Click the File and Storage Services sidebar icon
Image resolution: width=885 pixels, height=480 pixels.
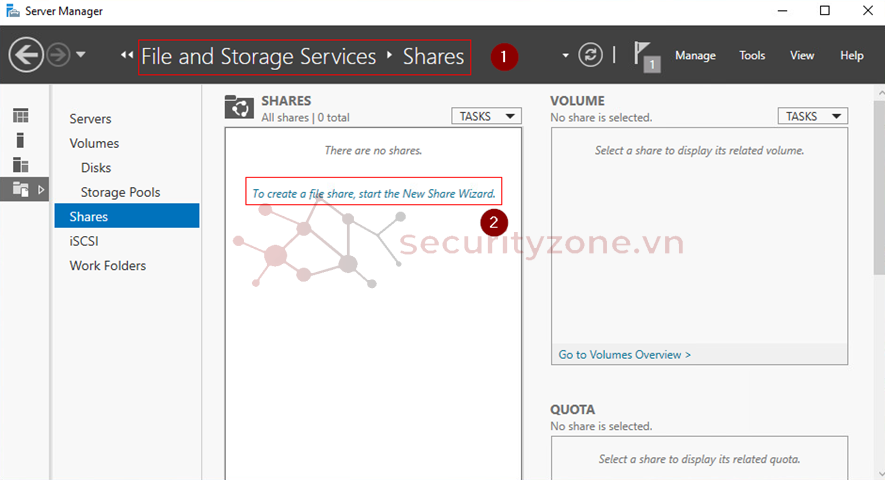[21, 188]
